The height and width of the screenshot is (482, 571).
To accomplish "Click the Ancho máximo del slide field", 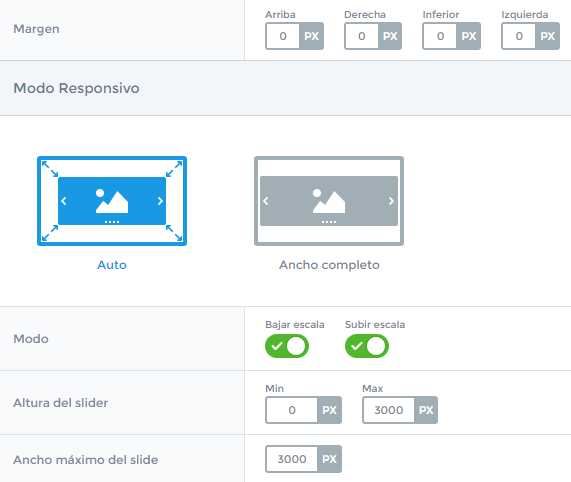I will [x=292, y=459].
